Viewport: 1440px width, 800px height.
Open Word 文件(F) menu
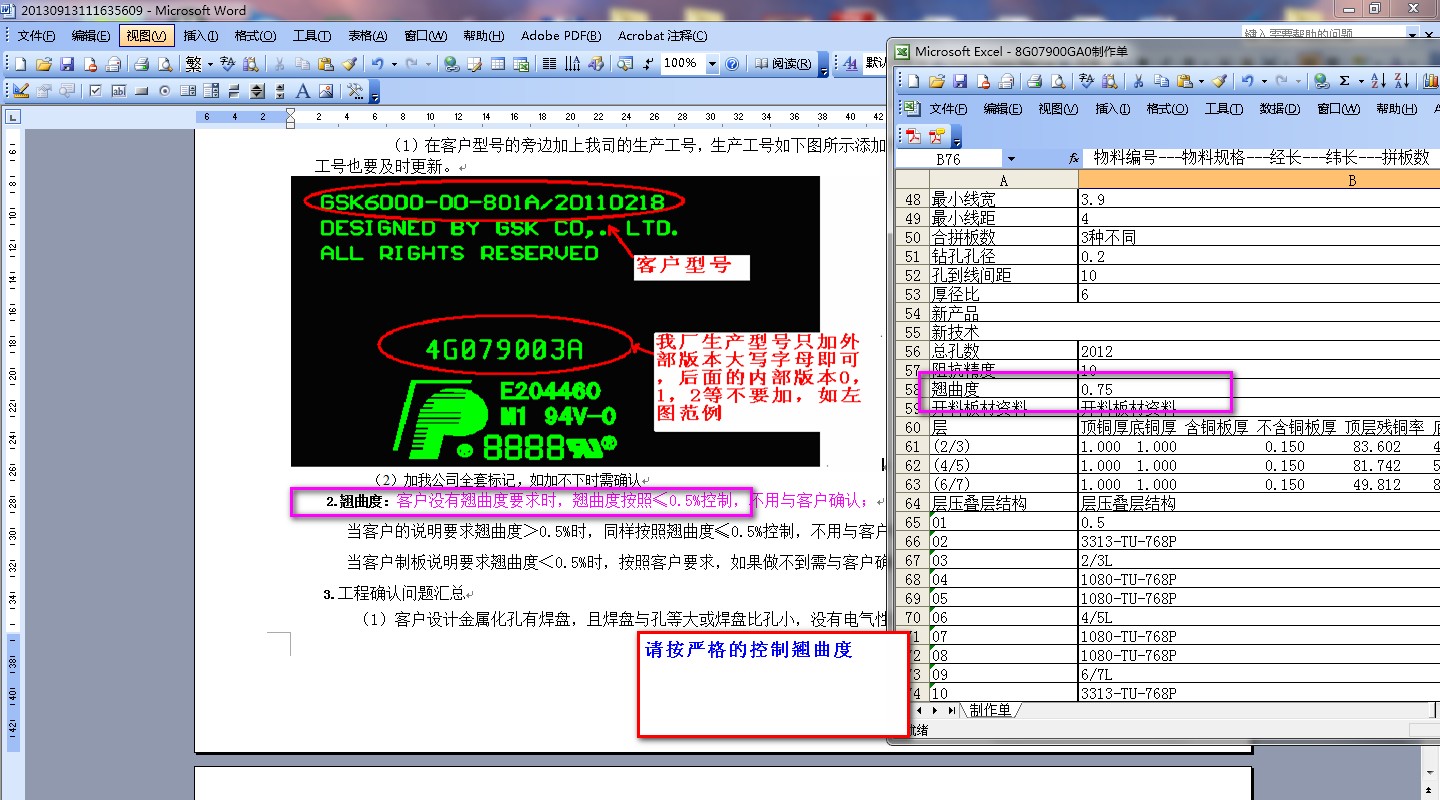[x=37, y=36]
